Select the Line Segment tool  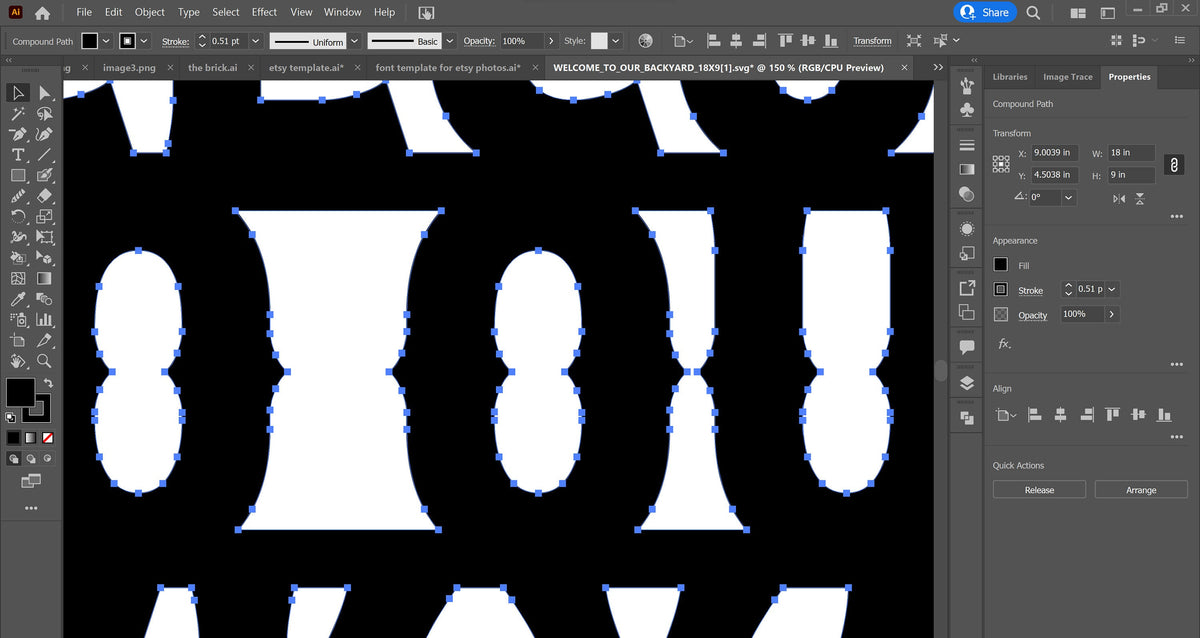click(44, 155)
